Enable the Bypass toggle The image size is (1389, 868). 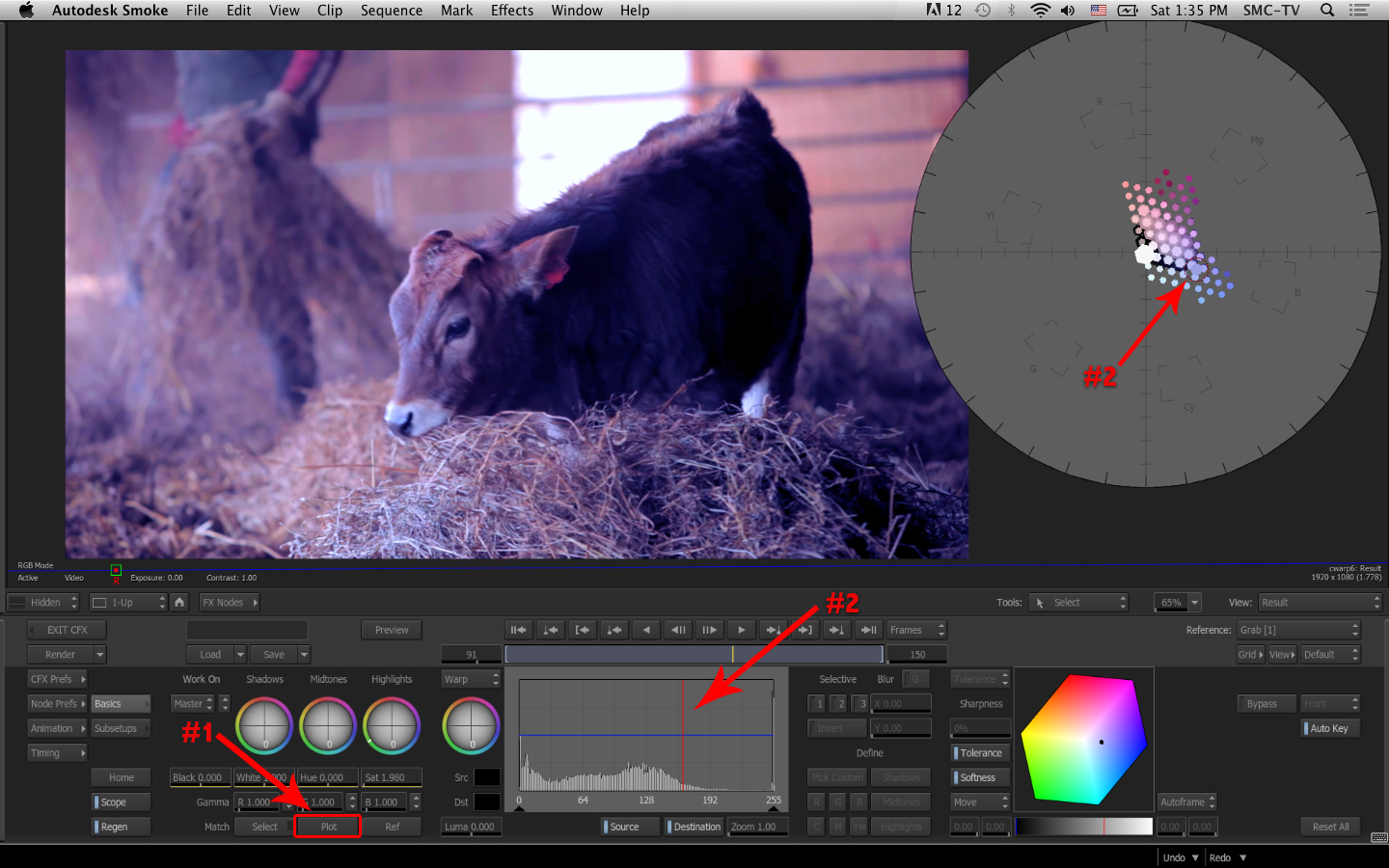click(1262, 704)
